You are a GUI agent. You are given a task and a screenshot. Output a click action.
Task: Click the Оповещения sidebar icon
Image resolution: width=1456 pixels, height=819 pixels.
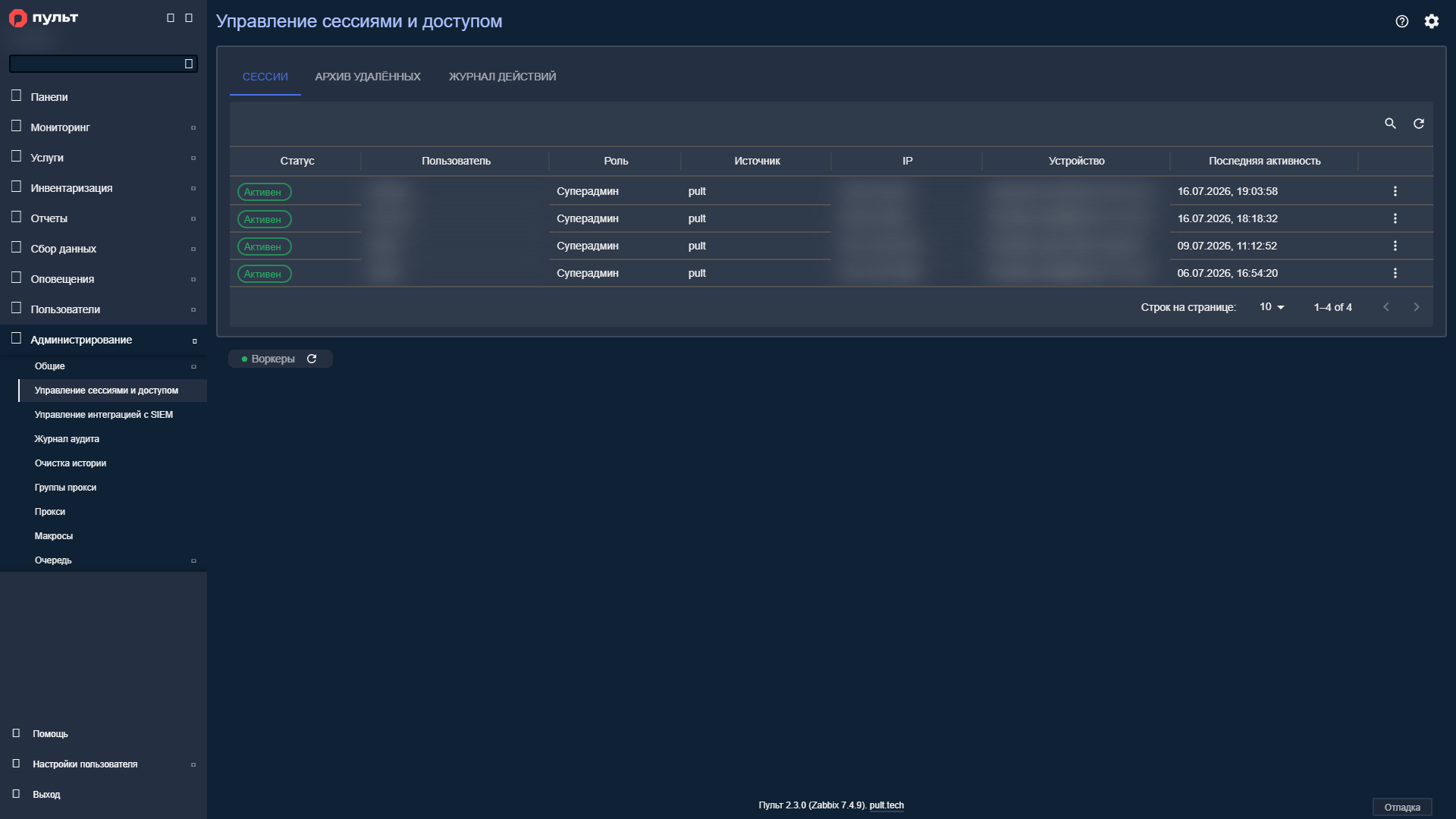coord(16,278)
